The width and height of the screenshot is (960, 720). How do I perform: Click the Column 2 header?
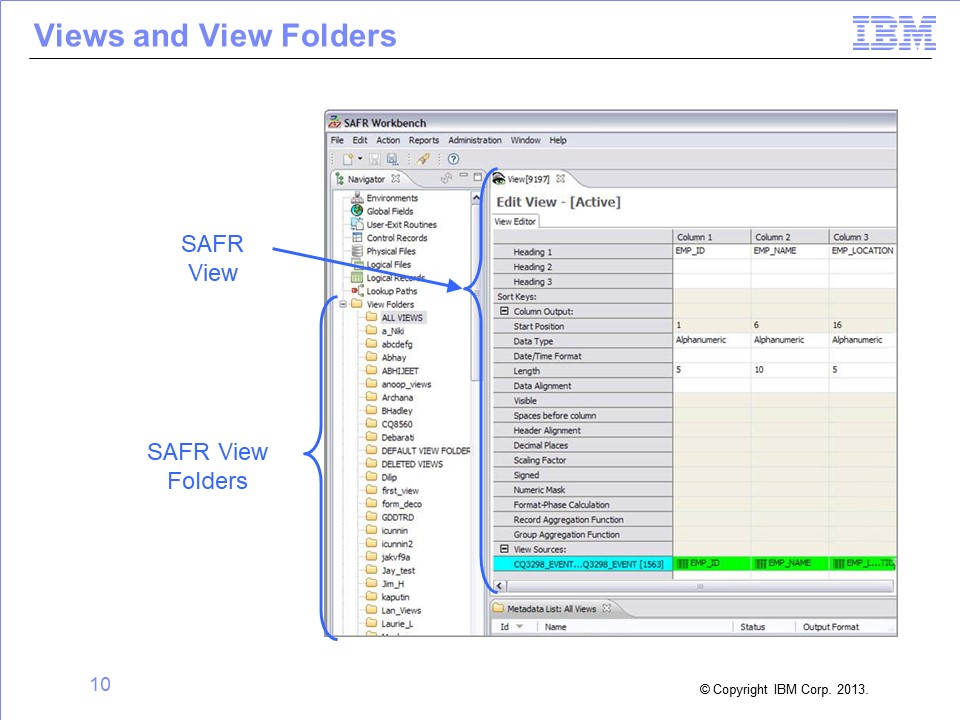tap(790, 237)
